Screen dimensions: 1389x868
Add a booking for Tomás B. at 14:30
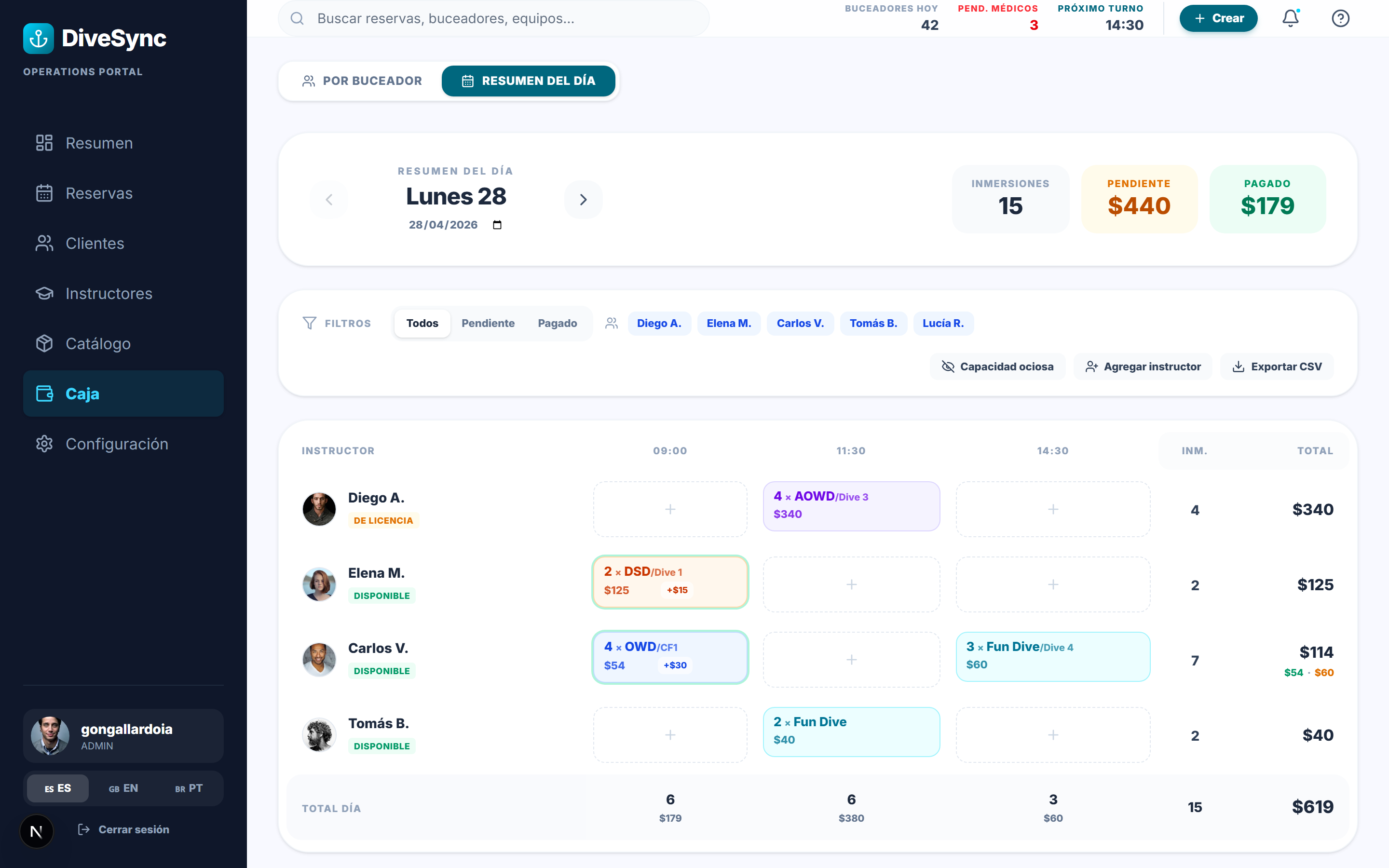[1053, 735]
